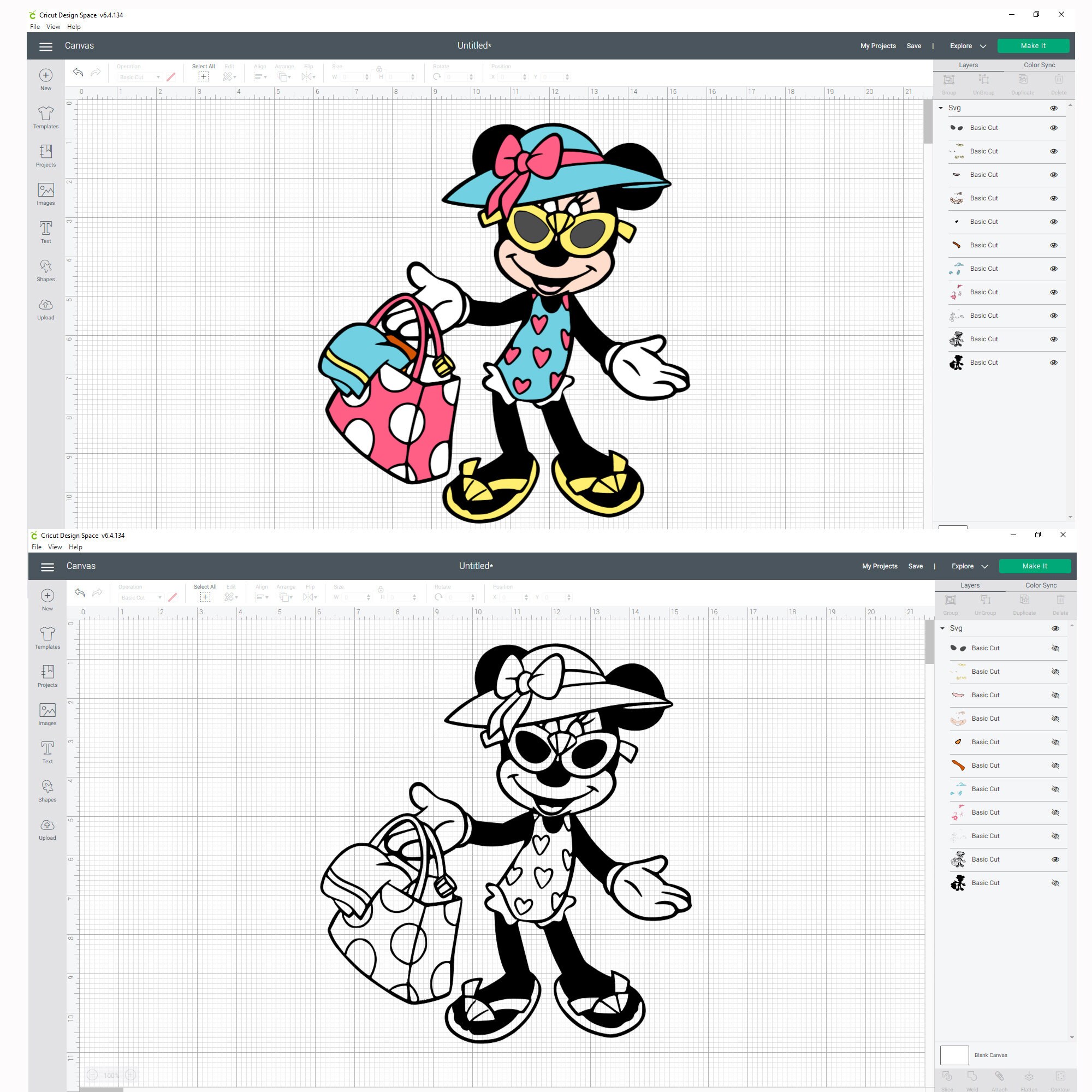Click Make It in the colored-design window

click(x=1033, y=46)
